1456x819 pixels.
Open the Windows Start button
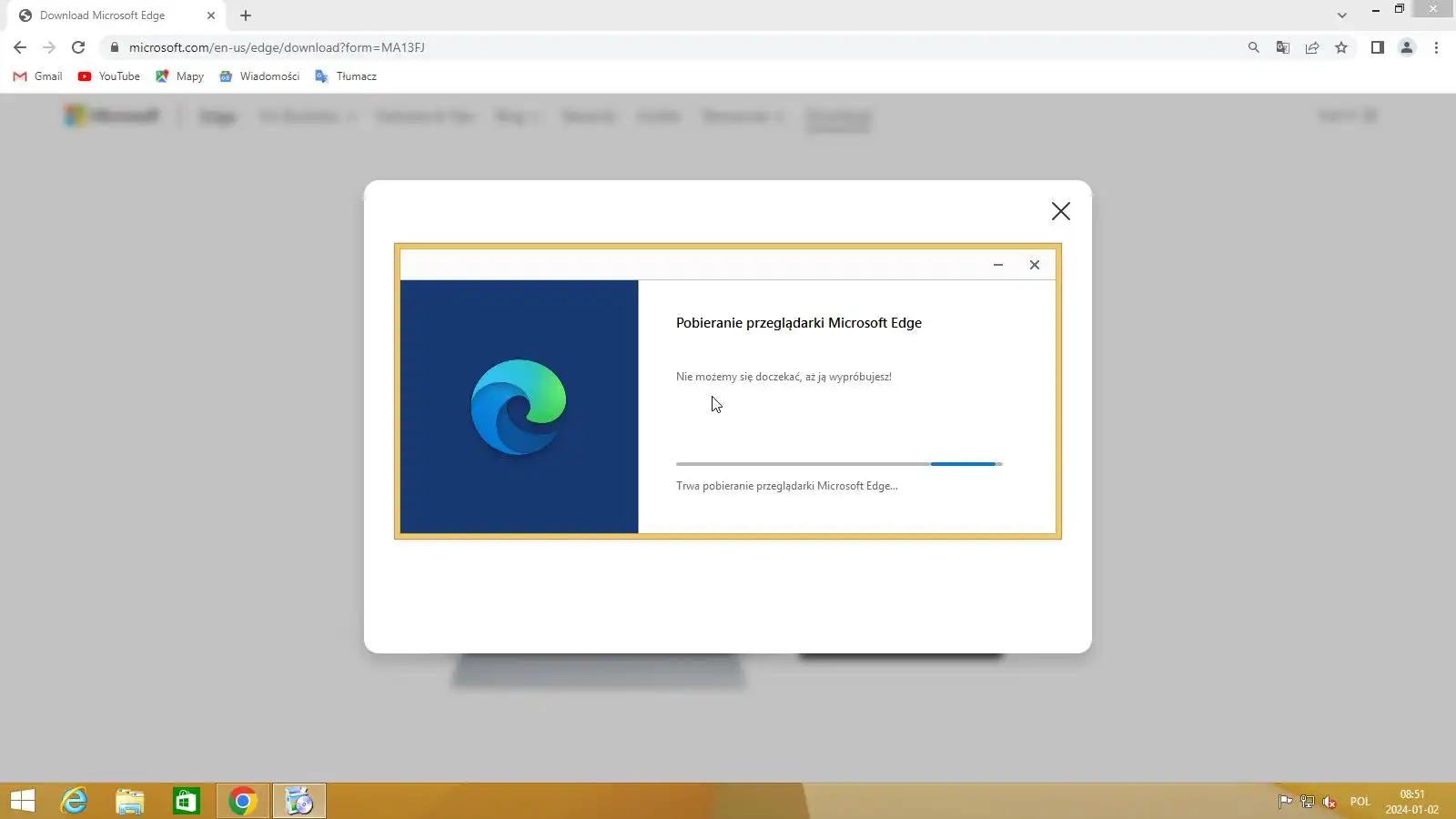tap(23, 802)
